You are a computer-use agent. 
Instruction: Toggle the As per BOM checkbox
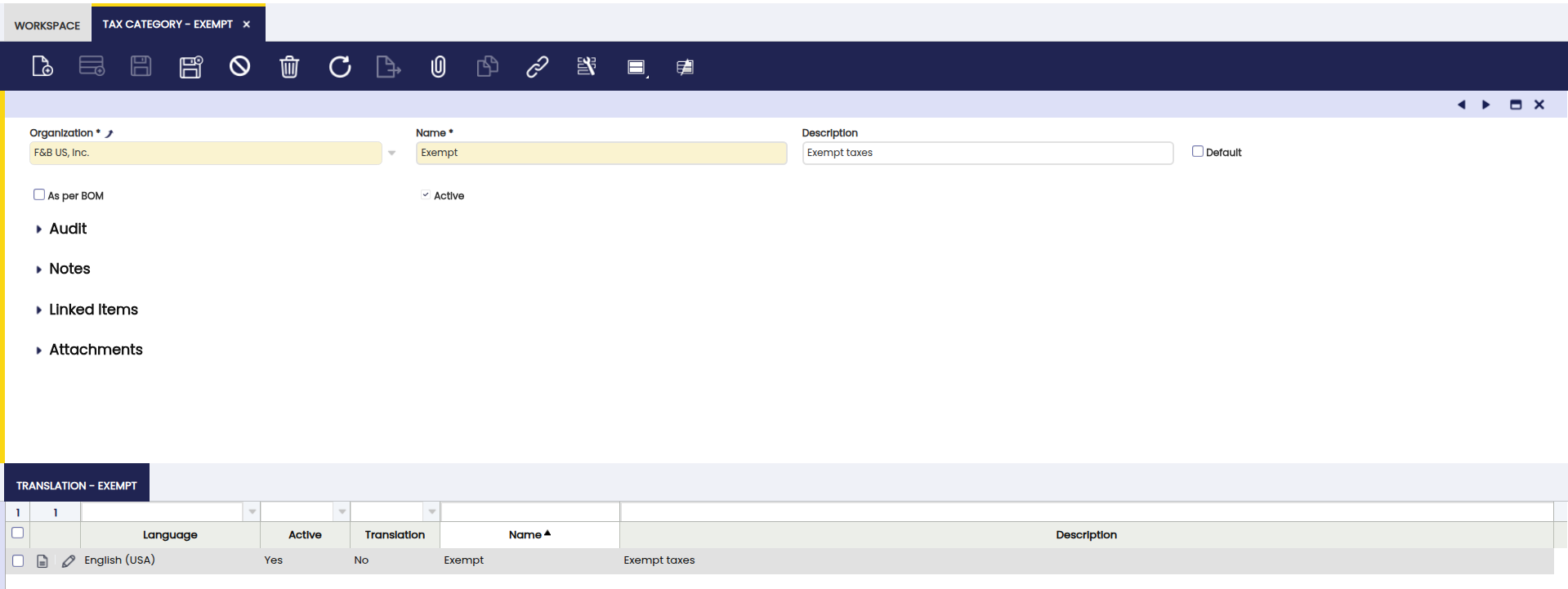click(x=39, y=194)
